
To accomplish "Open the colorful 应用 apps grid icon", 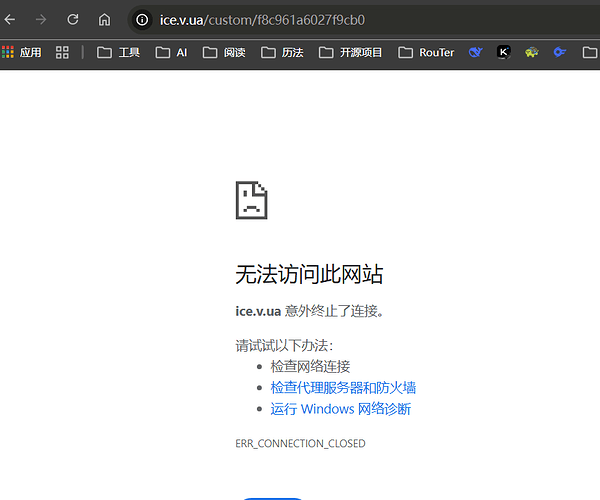I will pos(8,52).
